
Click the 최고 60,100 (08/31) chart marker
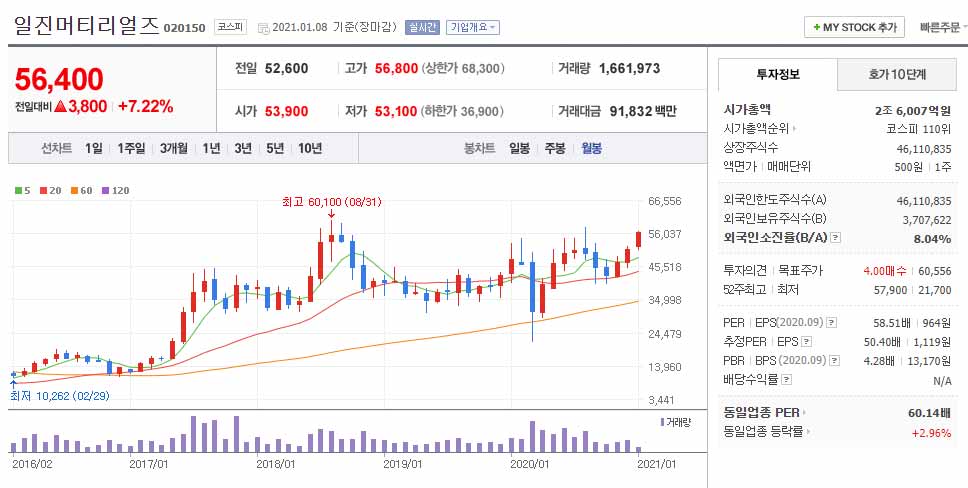tap(332, 202)
